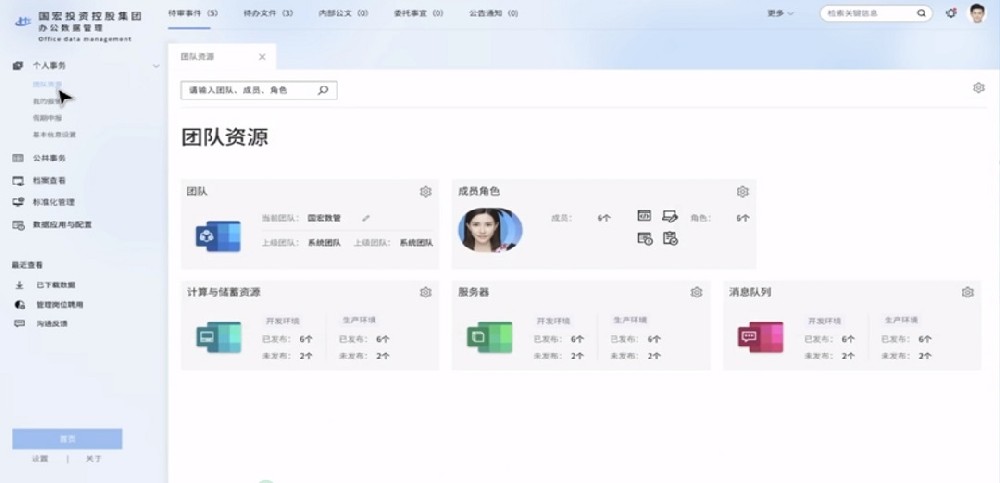Switch to 公告通知 (0) tab
1000x483 pixels.
click(494, 13)
